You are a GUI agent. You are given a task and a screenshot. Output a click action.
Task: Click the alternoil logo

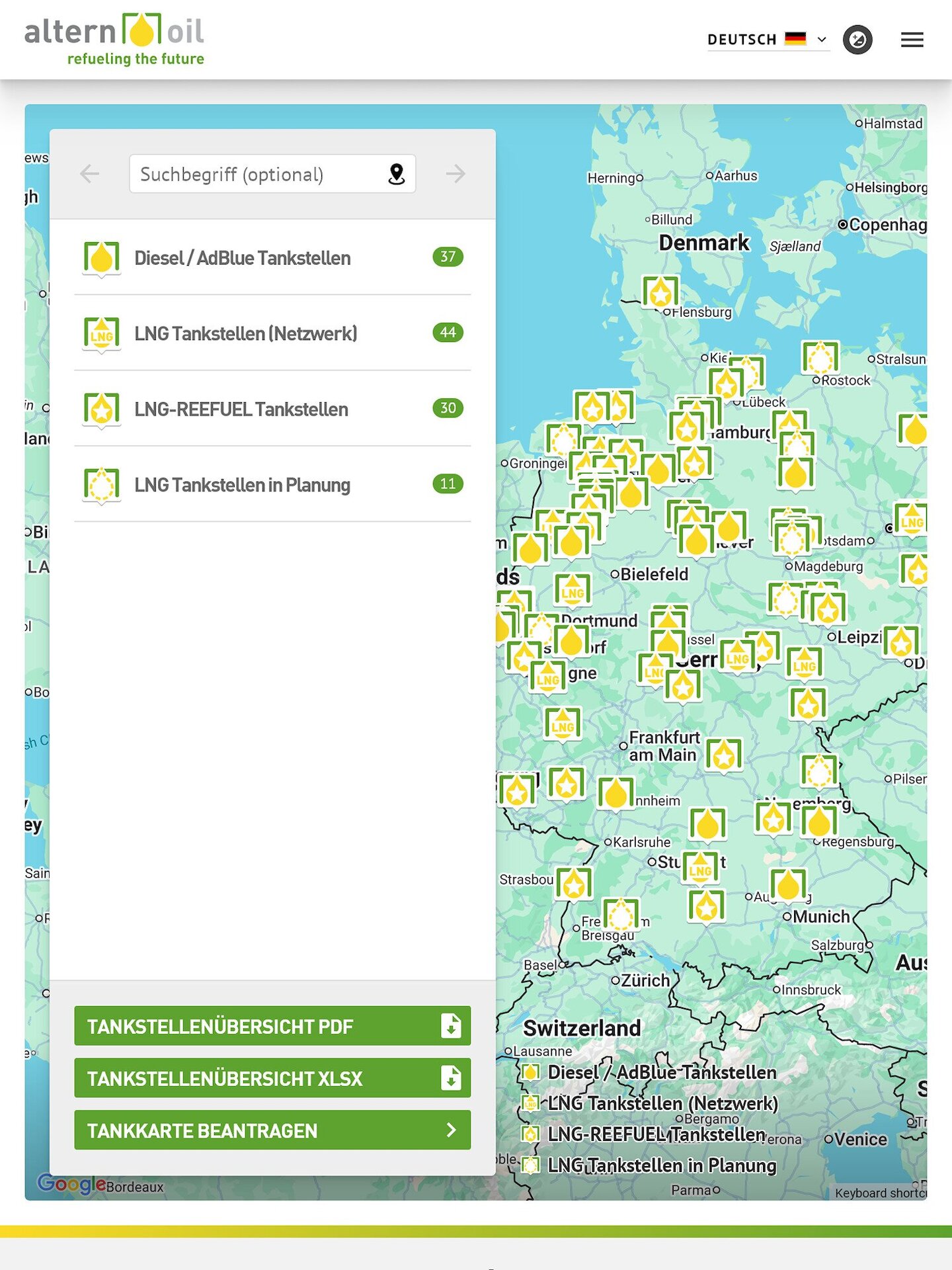(x=114, y=40)
